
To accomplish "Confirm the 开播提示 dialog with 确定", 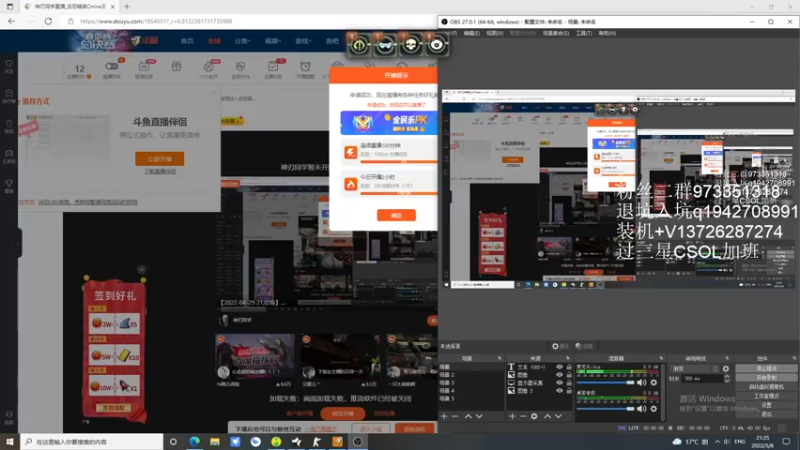I will point(396,215).
